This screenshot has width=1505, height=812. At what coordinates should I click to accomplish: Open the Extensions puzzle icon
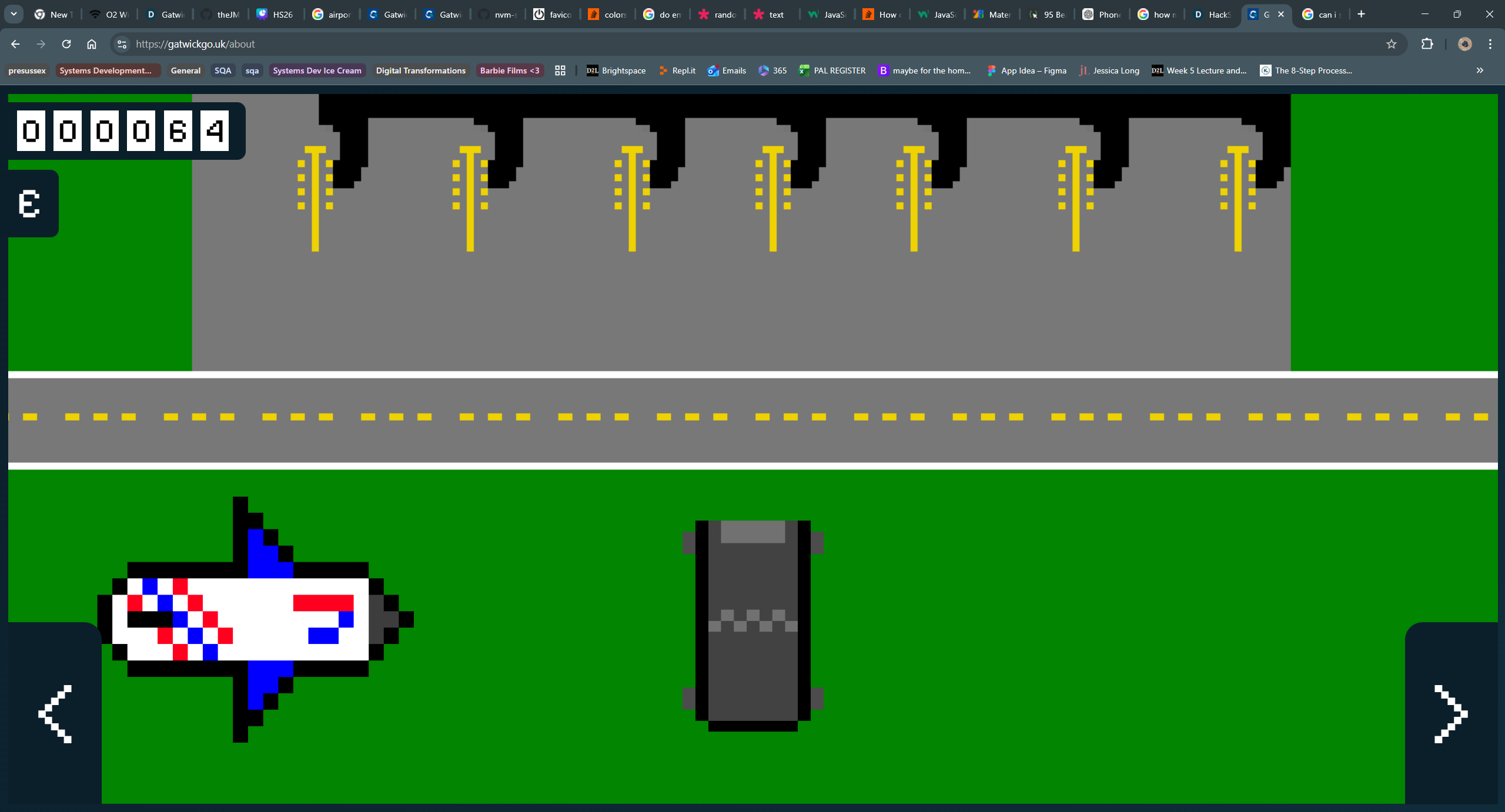point(1427,44)
